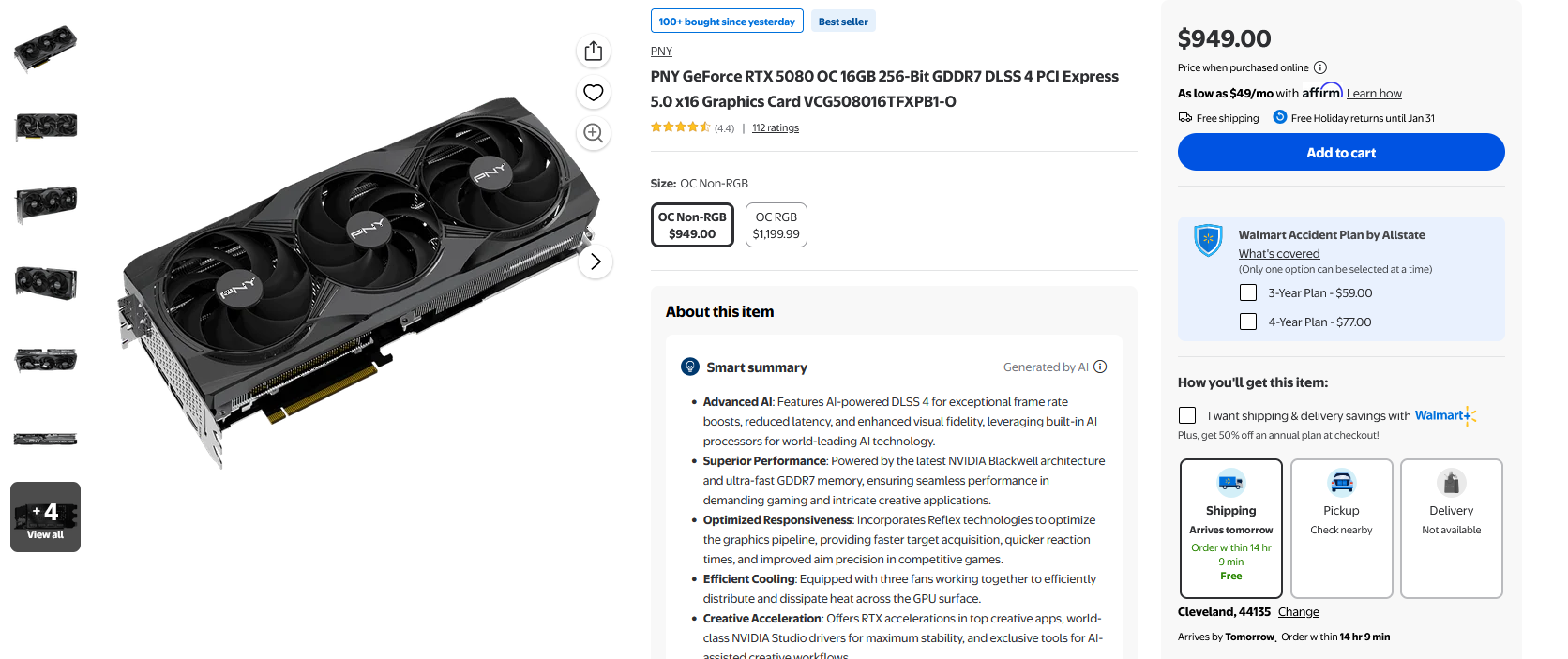This screenshot has width=1568, height=659.
Task: Show next product image with arrow
Action: (x=596, y=262)
